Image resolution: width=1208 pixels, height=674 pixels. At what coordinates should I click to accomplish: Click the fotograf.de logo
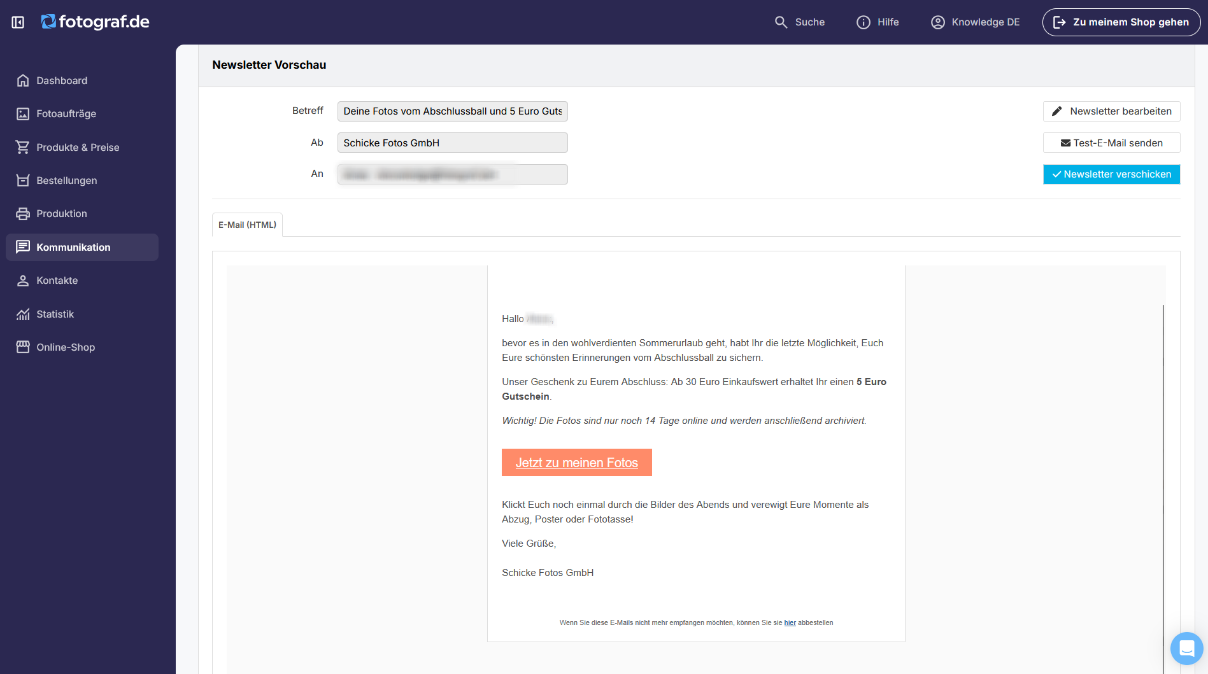pos(95,21)
